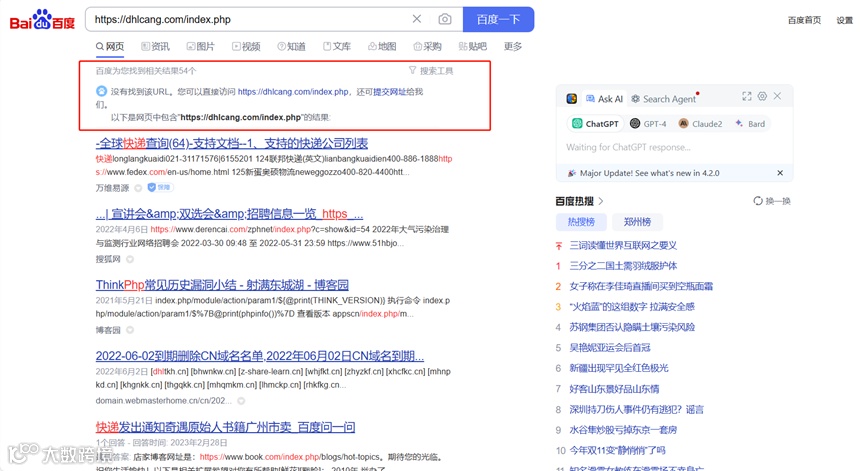This screenshot has height=471, width=865.
Task: Click the top-pinned hot search arrow icon
Action: (x=558, y=245)
